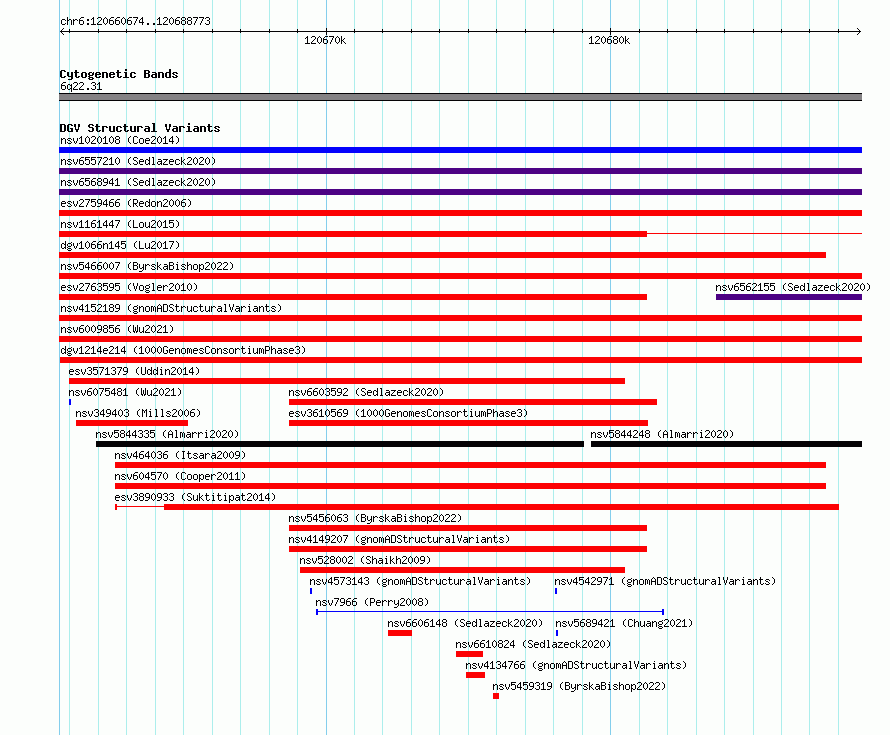Viewport: 890px width, 735px height.
Task: Open nsv528002 (Shaikh2009) variant label
Action: pos(365,560)
